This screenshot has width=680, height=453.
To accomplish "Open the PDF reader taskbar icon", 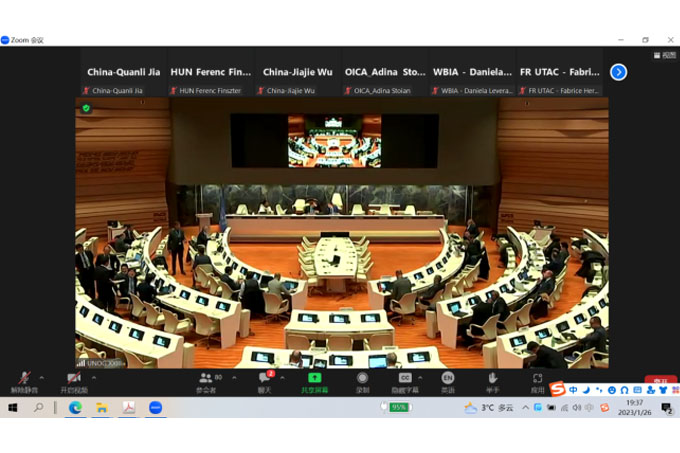I will point(129,407).
